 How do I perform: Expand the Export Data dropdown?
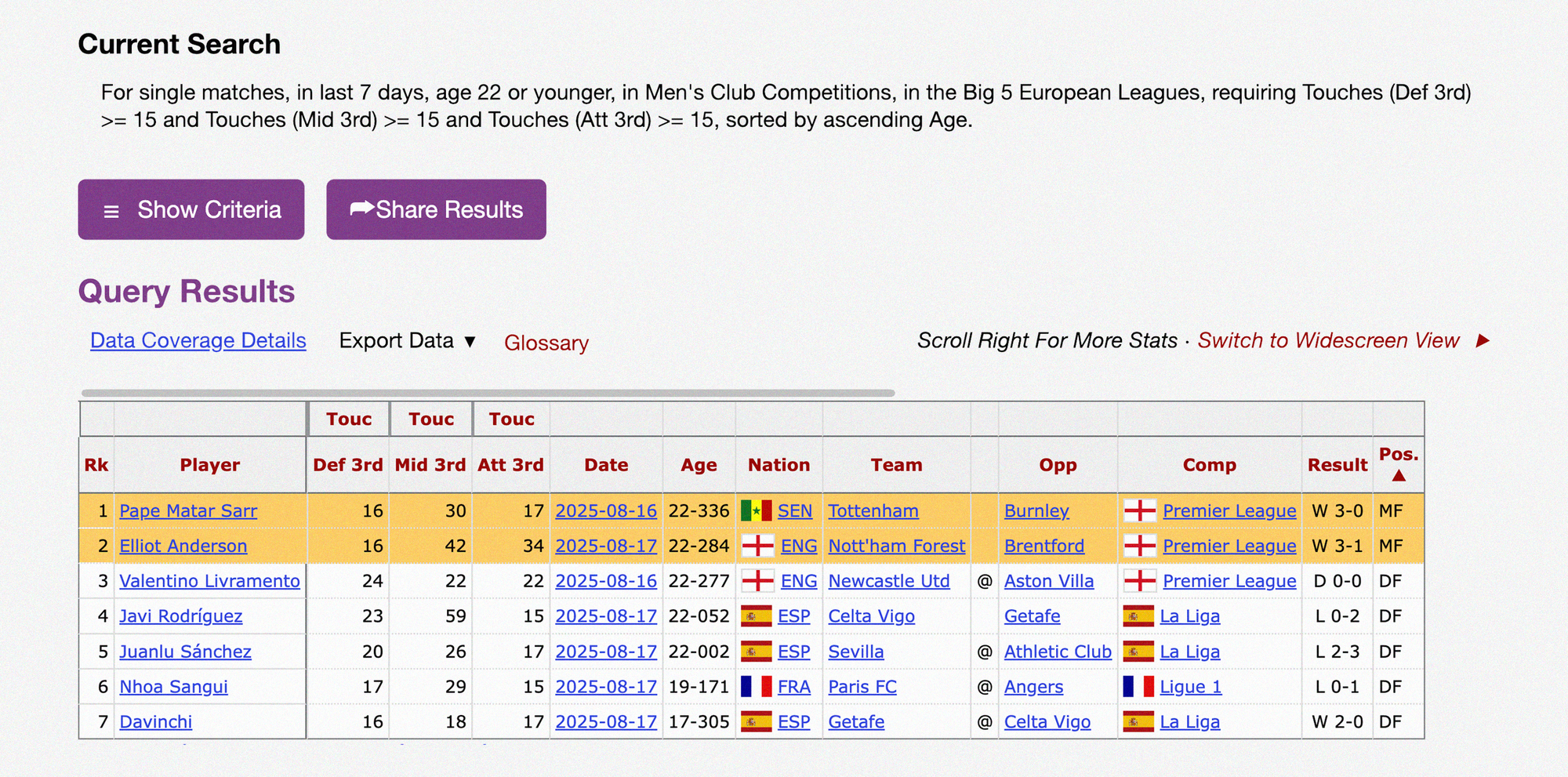coord(407,341)
